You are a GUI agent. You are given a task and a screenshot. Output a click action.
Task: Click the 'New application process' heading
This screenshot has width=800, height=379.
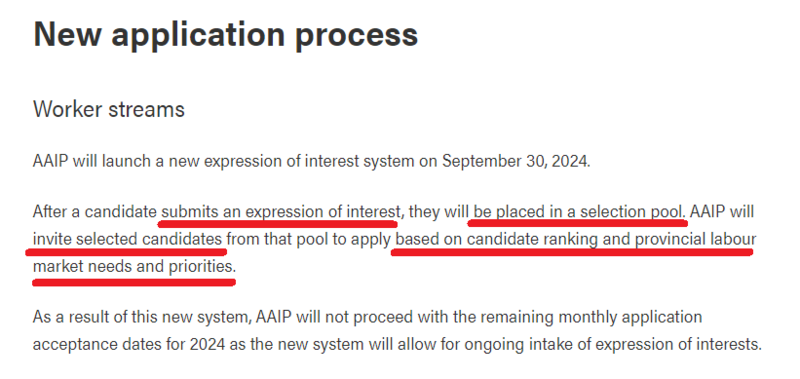coord(226,35)
